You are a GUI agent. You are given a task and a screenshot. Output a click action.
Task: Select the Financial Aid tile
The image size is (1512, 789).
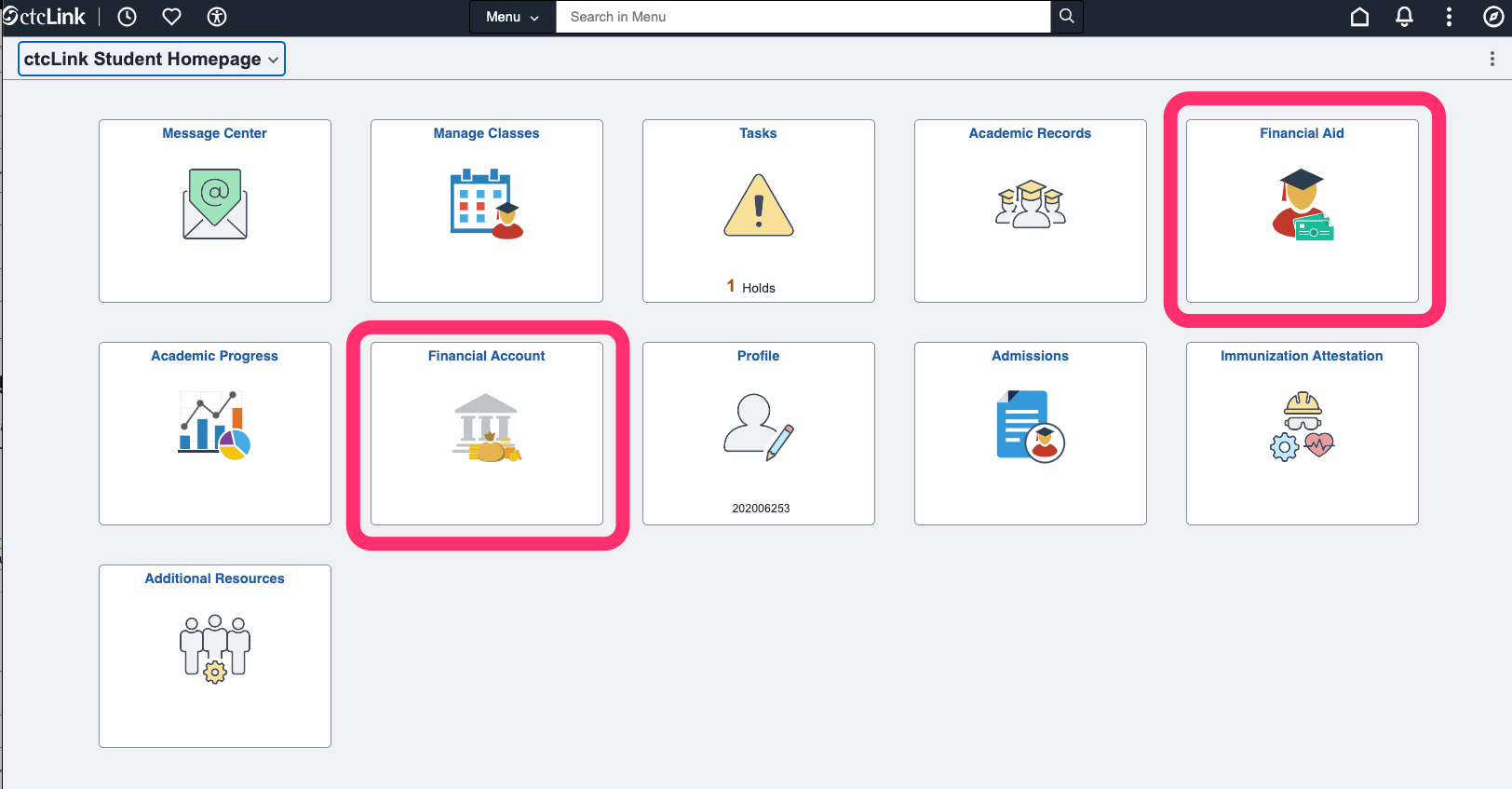click(1302, 211)
